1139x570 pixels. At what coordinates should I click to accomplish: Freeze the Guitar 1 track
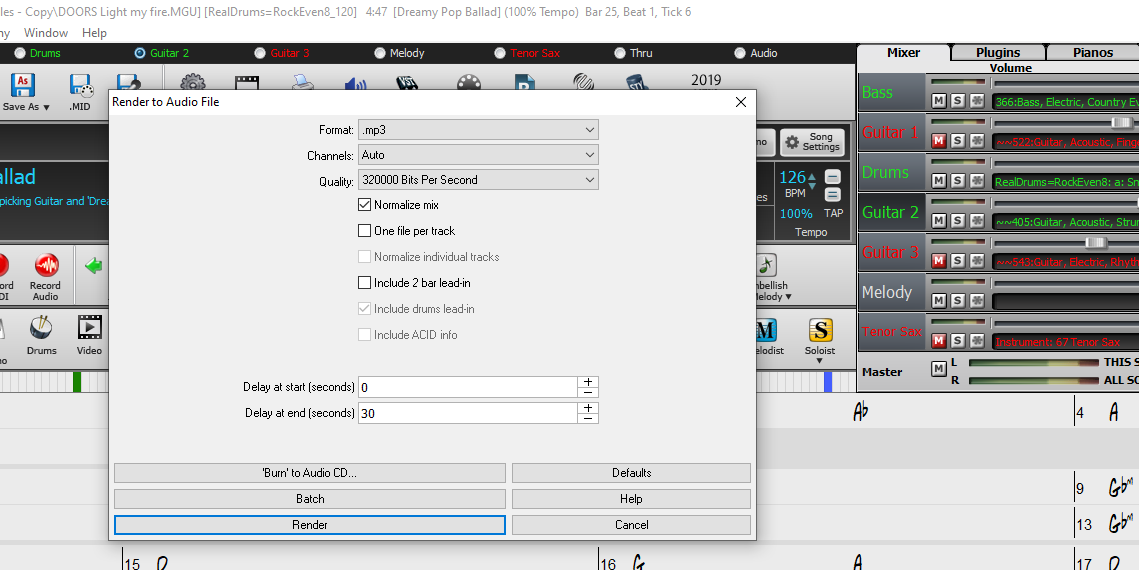coord(978,140)
